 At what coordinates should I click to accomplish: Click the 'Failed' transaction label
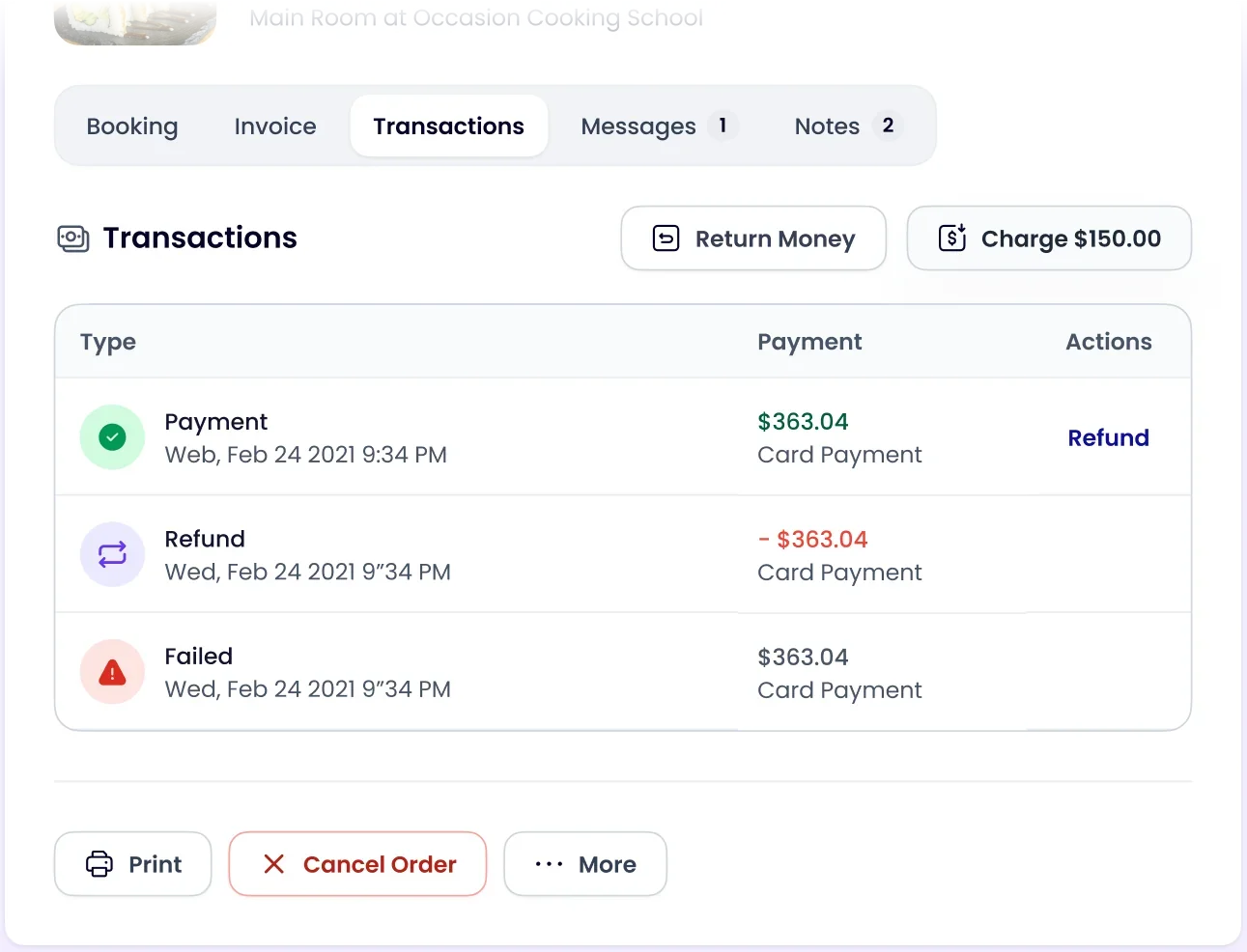(x=199, y=657)
